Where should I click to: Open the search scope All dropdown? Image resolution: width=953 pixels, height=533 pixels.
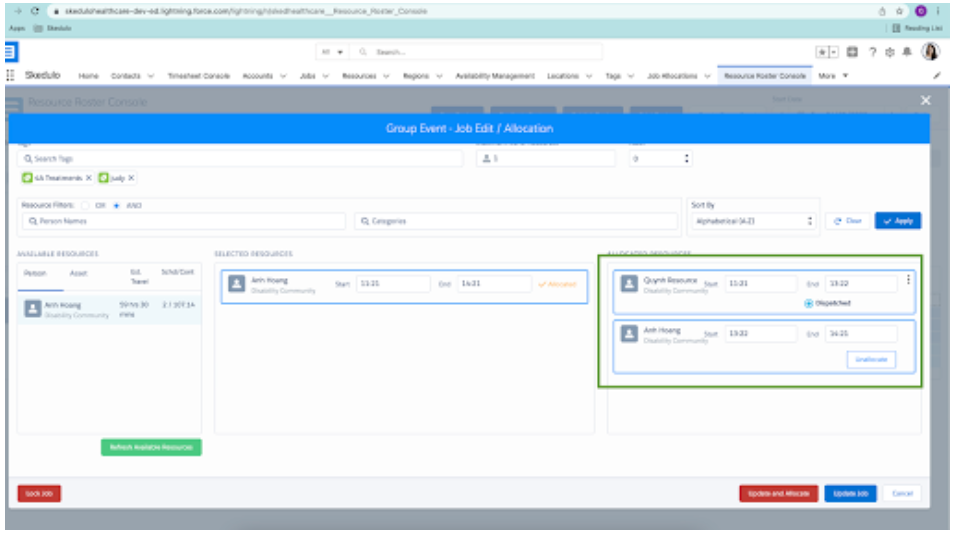pyautogui.click(x=332, y=52)
